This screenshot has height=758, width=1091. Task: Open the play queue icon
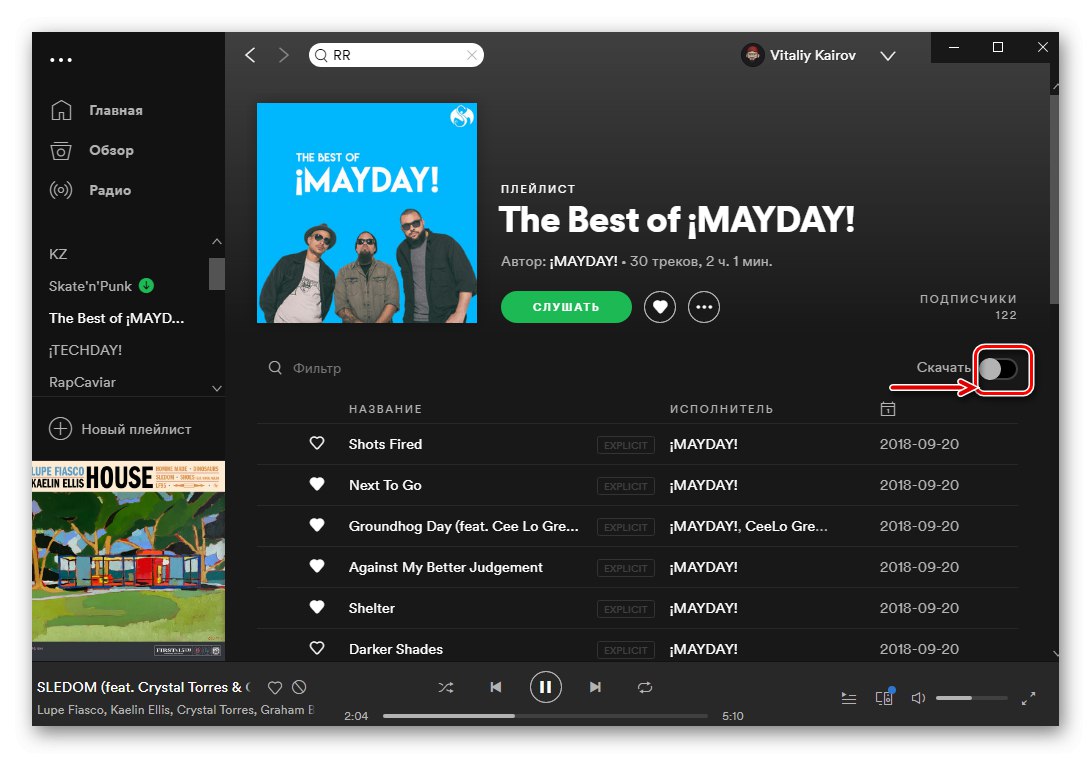849,697
